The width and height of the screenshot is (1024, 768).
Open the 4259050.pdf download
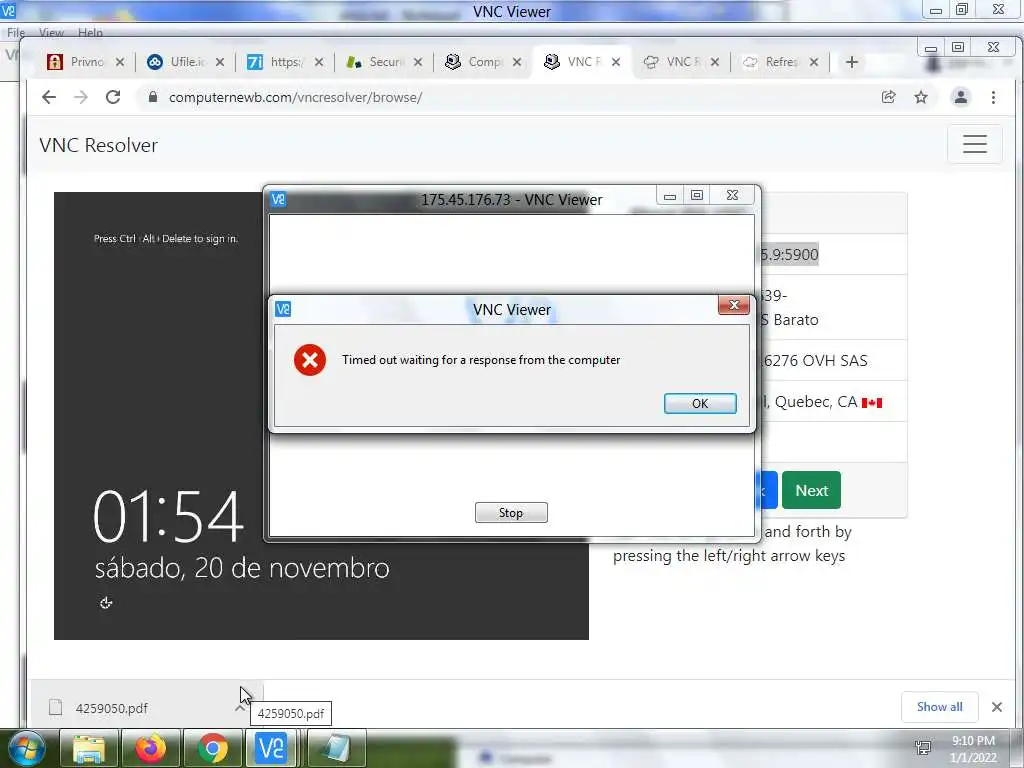pos(111,708)
